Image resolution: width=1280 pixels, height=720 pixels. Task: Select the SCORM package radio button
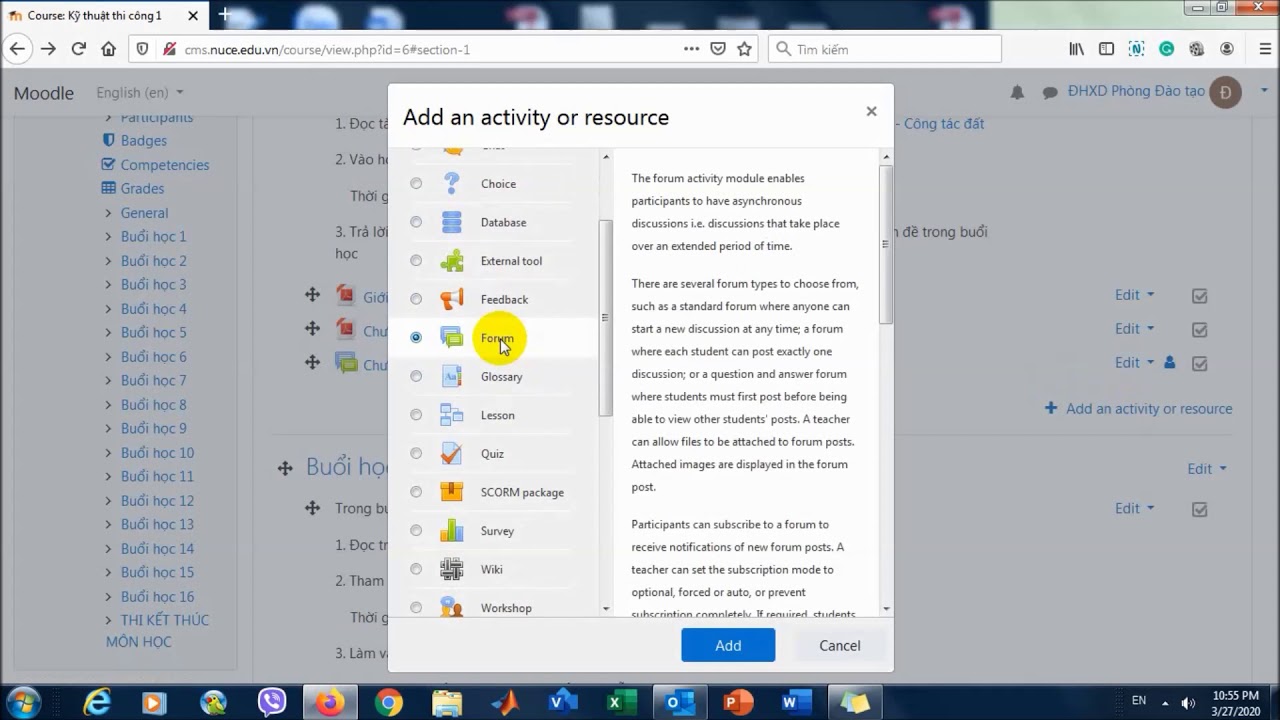tap(416, 492)
